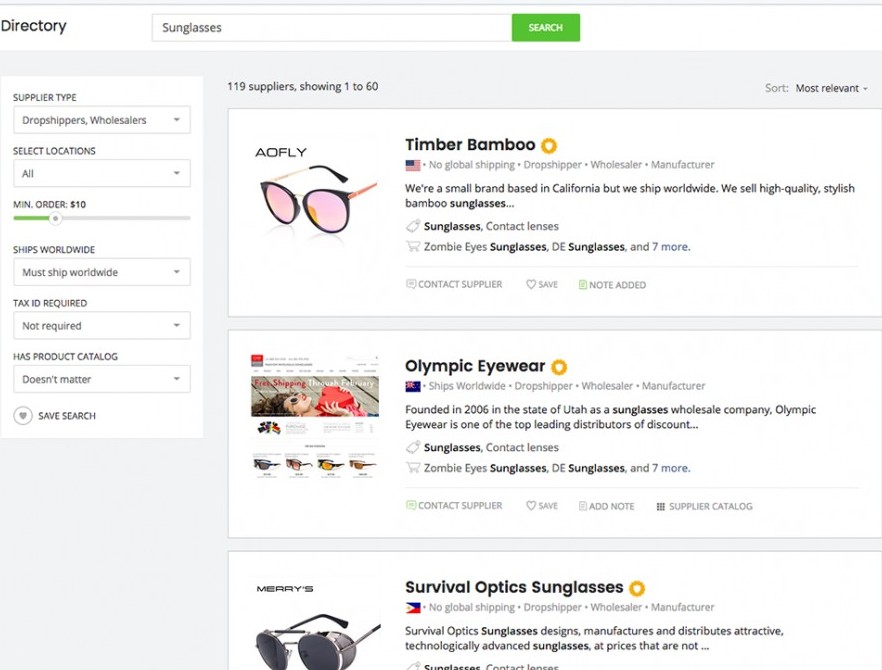Contact supplier Timber Bamboo
Image resolution: width=882 pixels, height=670 pixels.
point(454,285)
